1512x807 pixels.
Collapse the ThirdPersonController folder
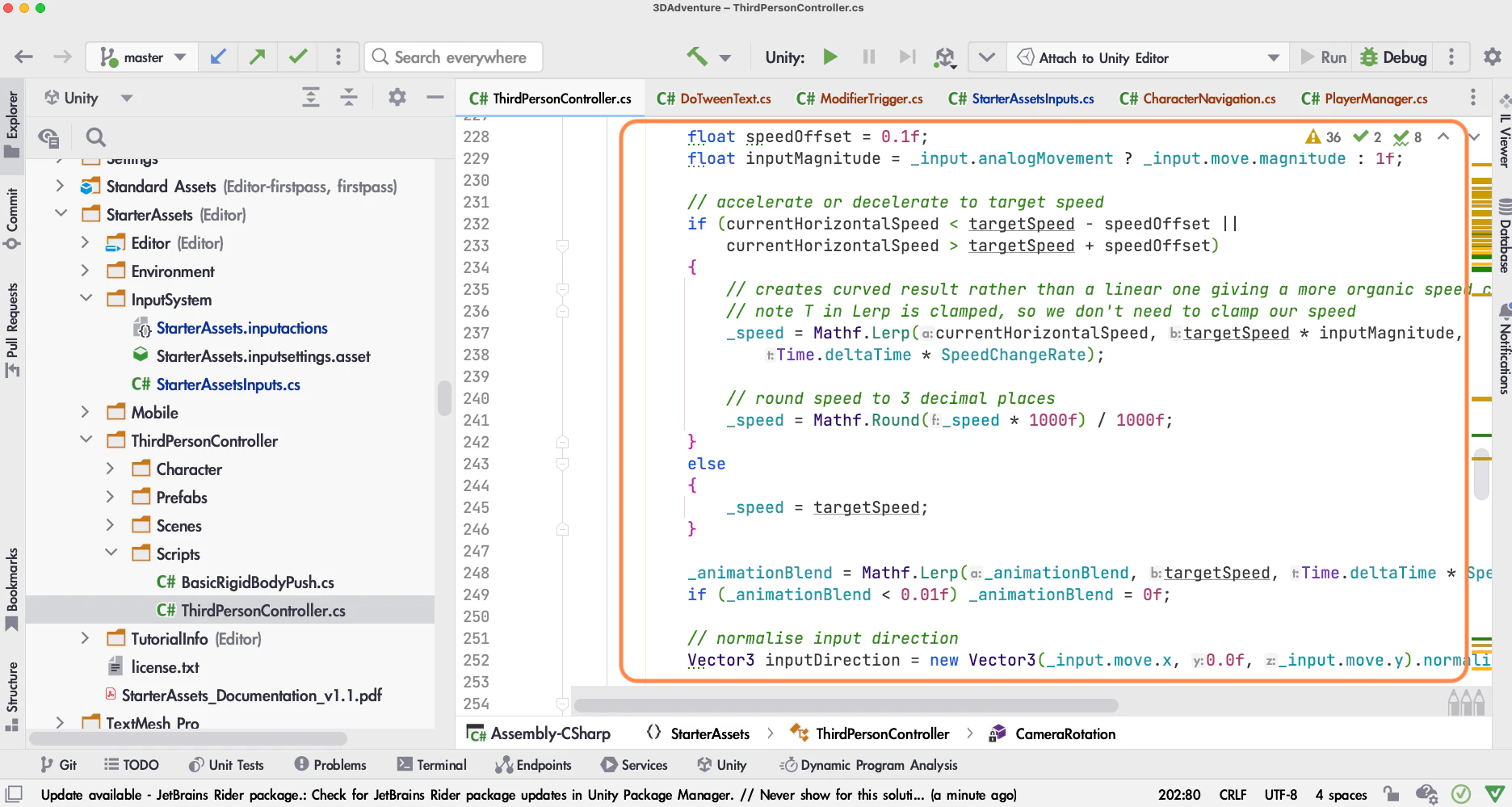coord(86,440)
